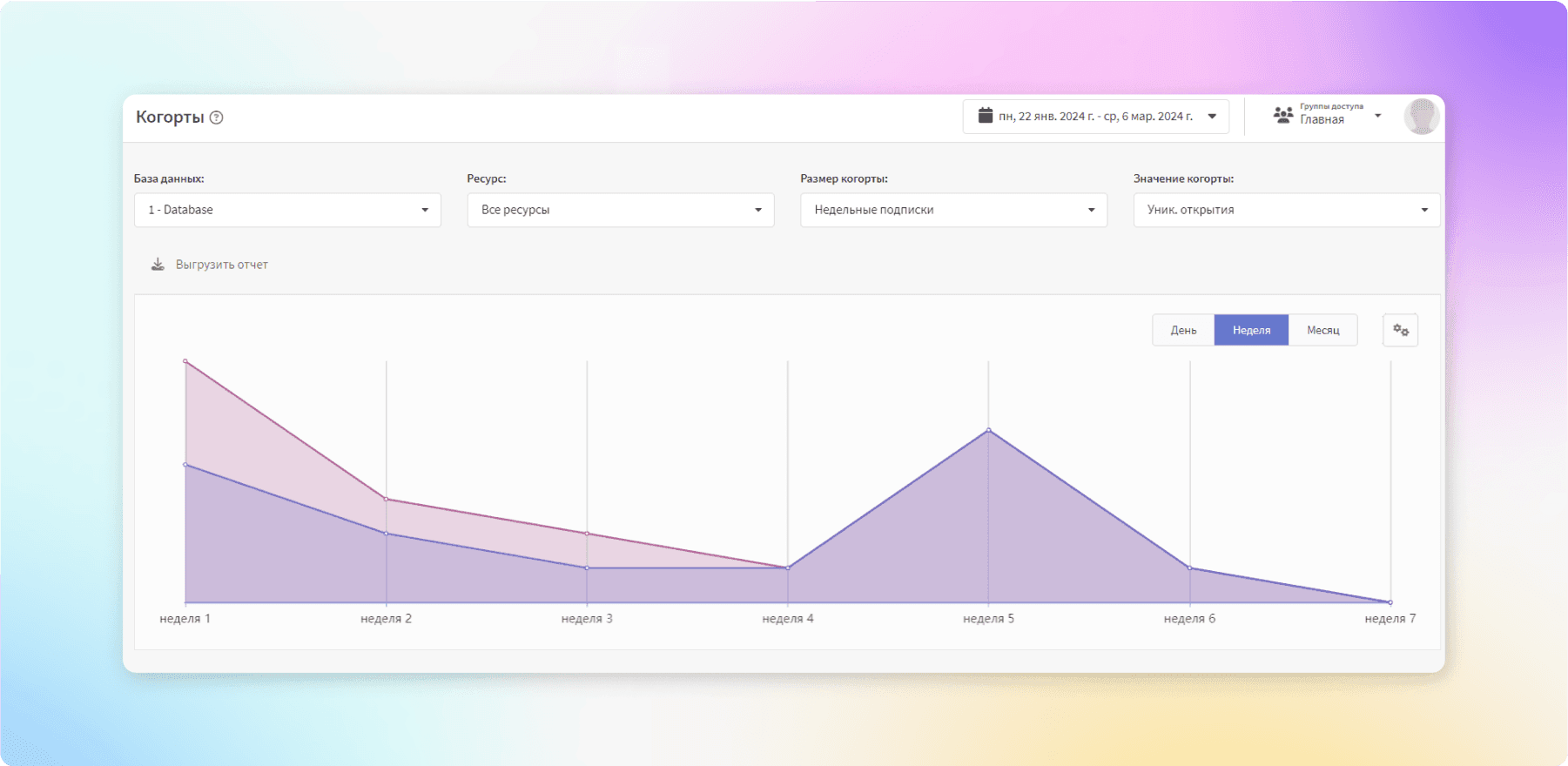Click the Выгрузить отчет link

coord(222,265)
